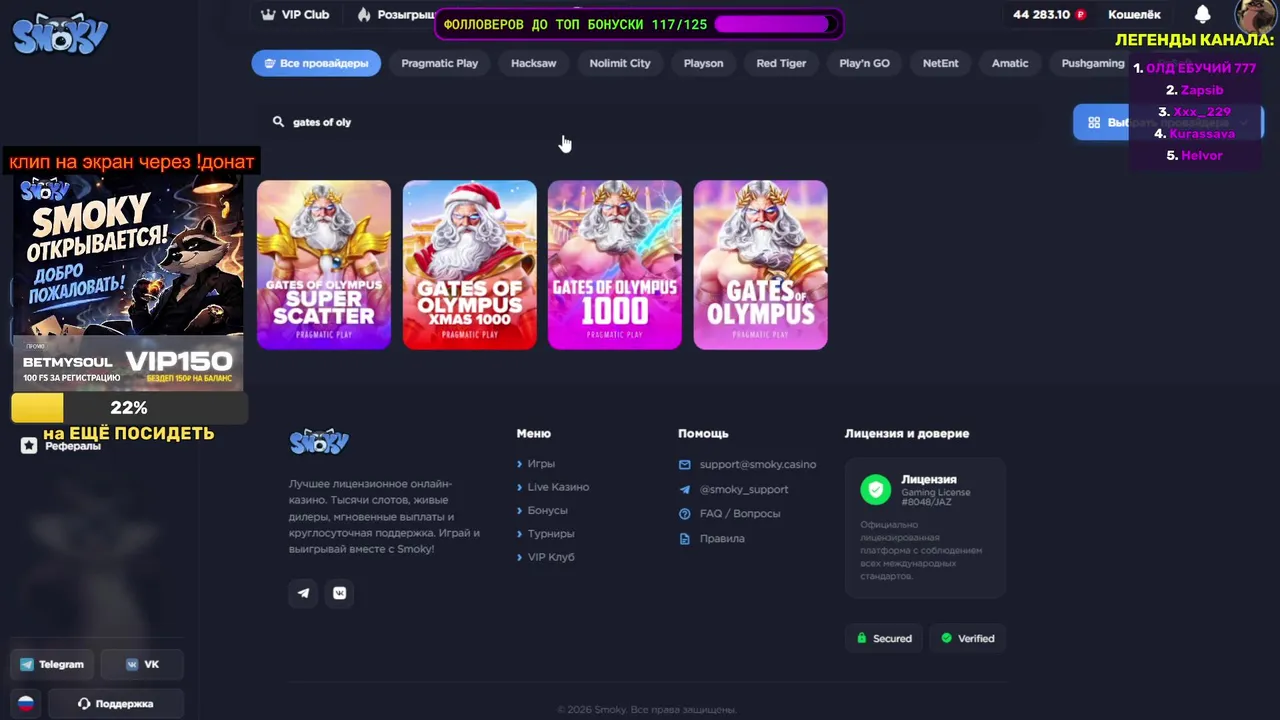This screenshot has width=1280, height=720.
Task: Click the footer Smoky logo
Action: (319, 441)
